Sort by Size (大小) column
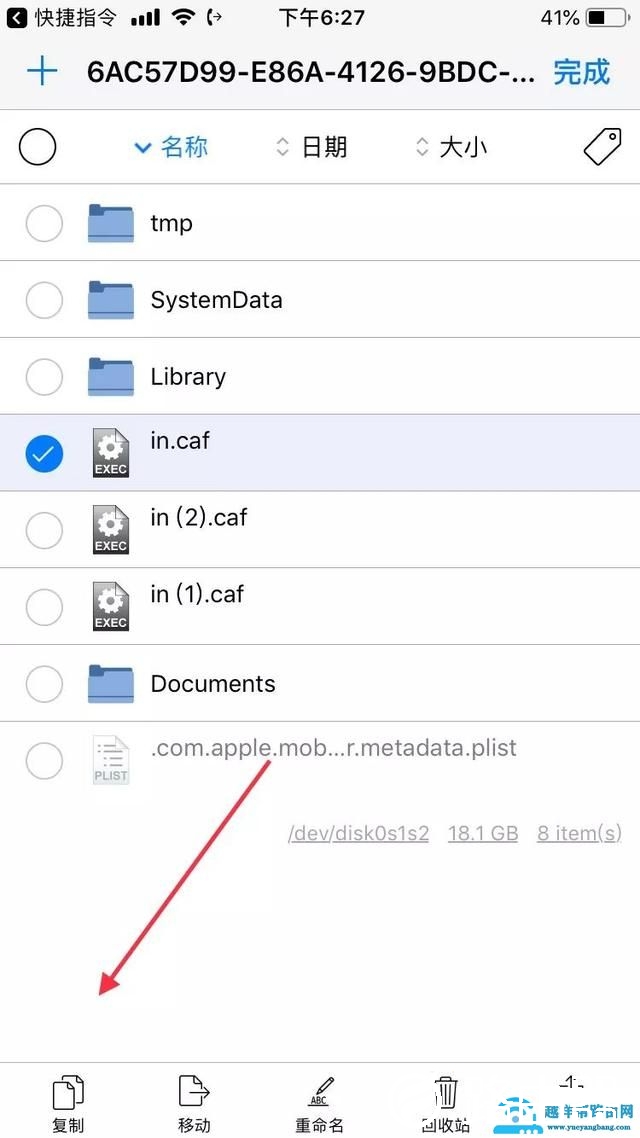Image resolution: width=640 pixels, height=1138 pixels. tap(452, 147)
